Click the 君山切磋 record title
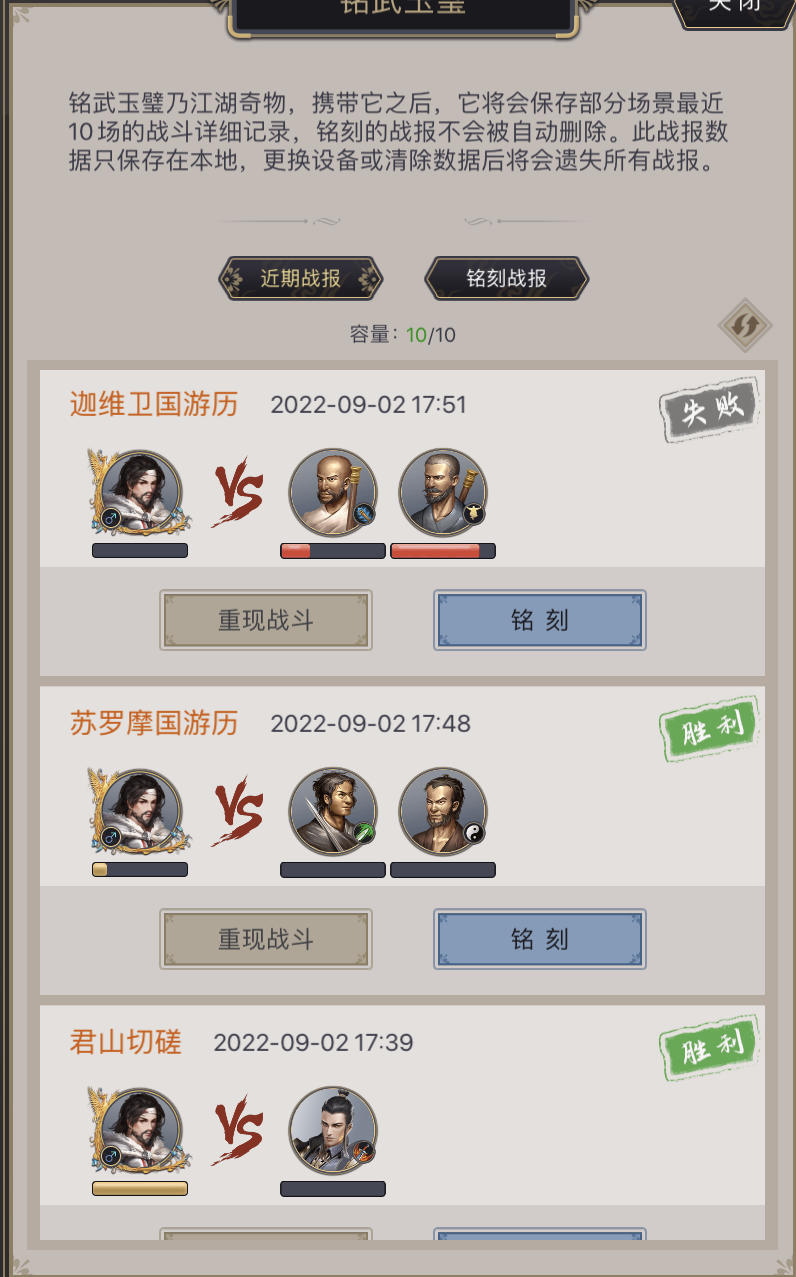This screenshot has width=796, height=1277. click(x=126, y=1043)
